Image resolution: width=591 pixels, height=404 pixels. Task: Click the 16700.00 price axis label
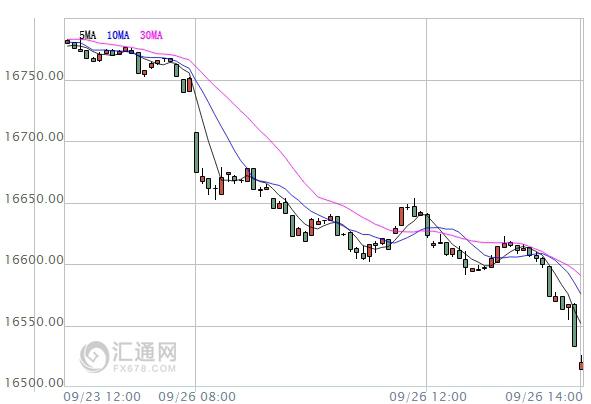point(34,137)
